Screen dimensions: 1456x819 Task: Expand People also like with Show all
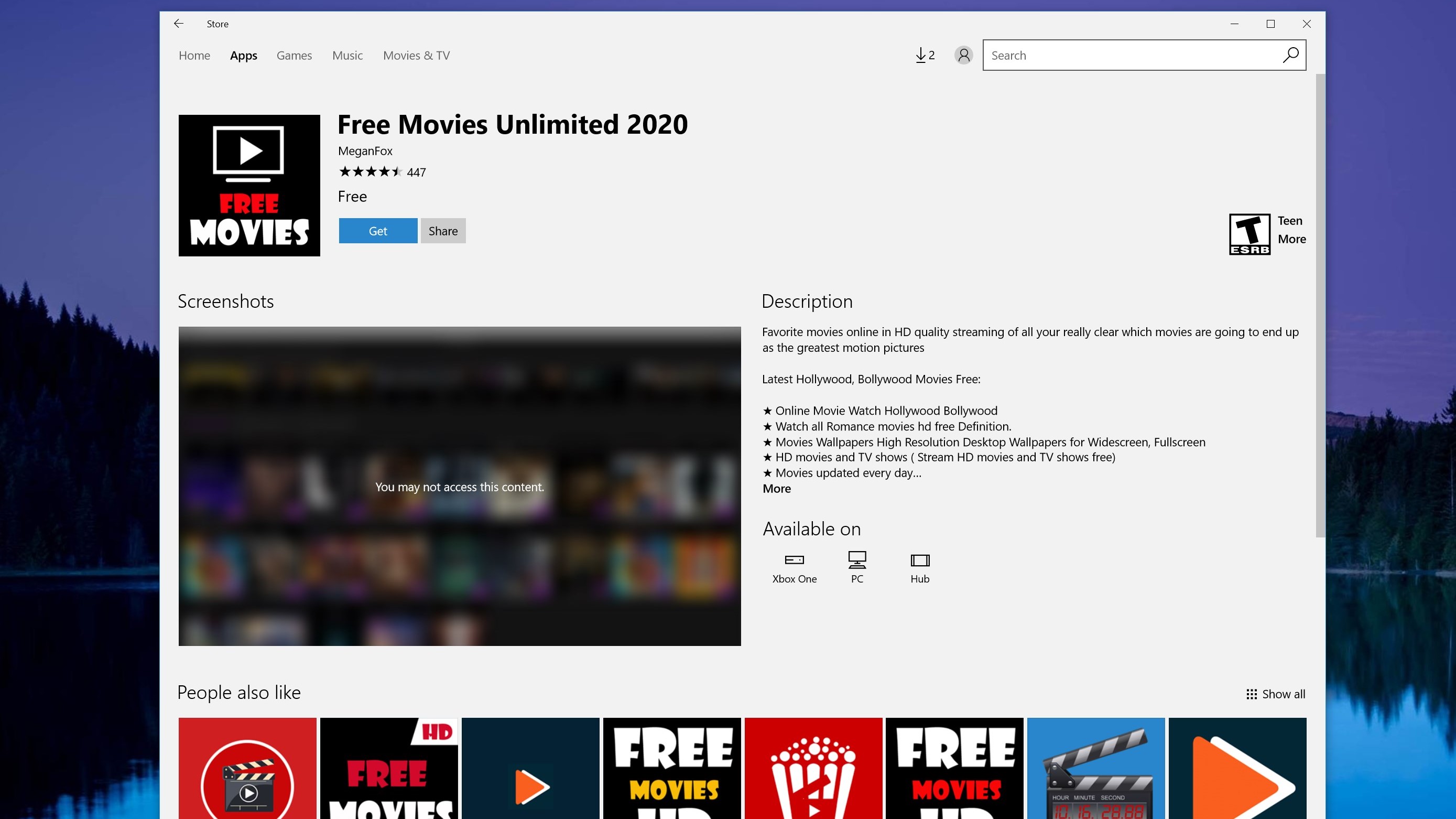point(1276,694)
